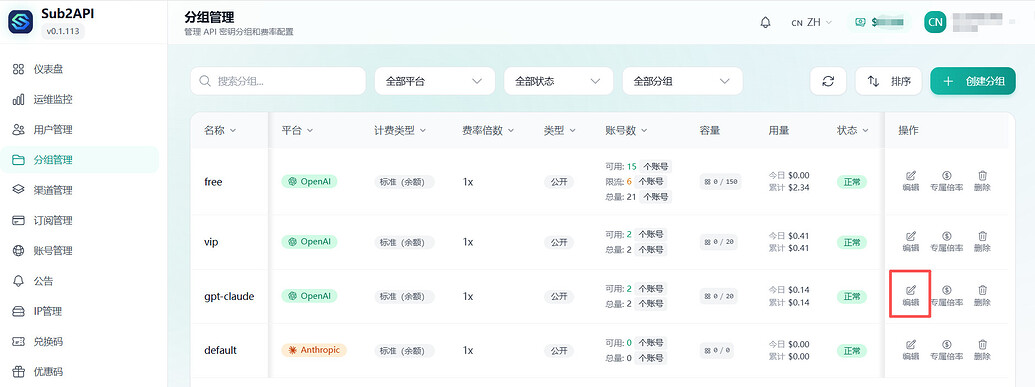This screenshot has width=1035, height=387.
Task: Sort by 账号数 column header
Action: click(626, 131)
